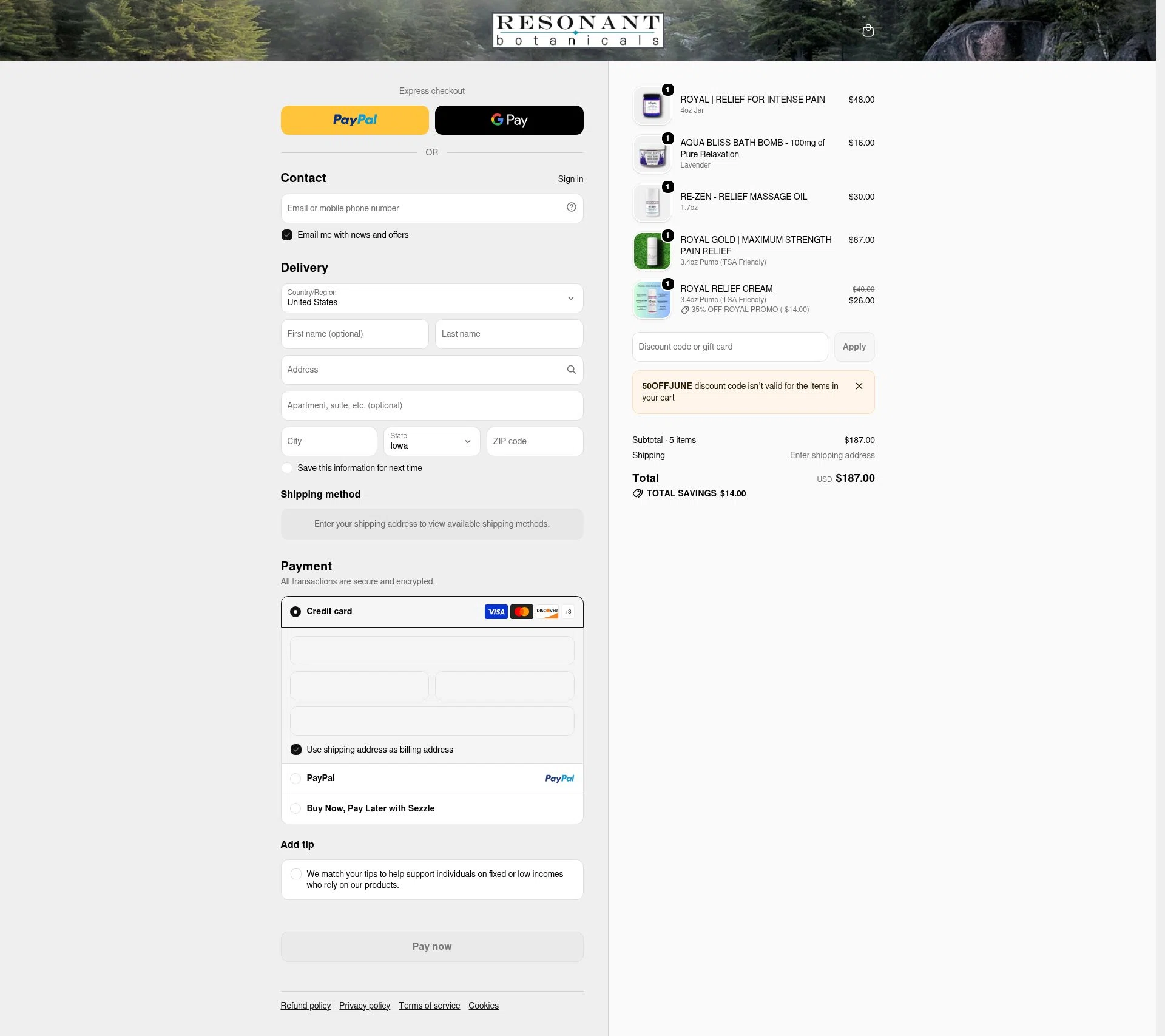Screen dimensions: 1165x1036
Task: Click the RE-ZEN - RELIEF MASSAGE OIL name
Action: tap(744, 197)
